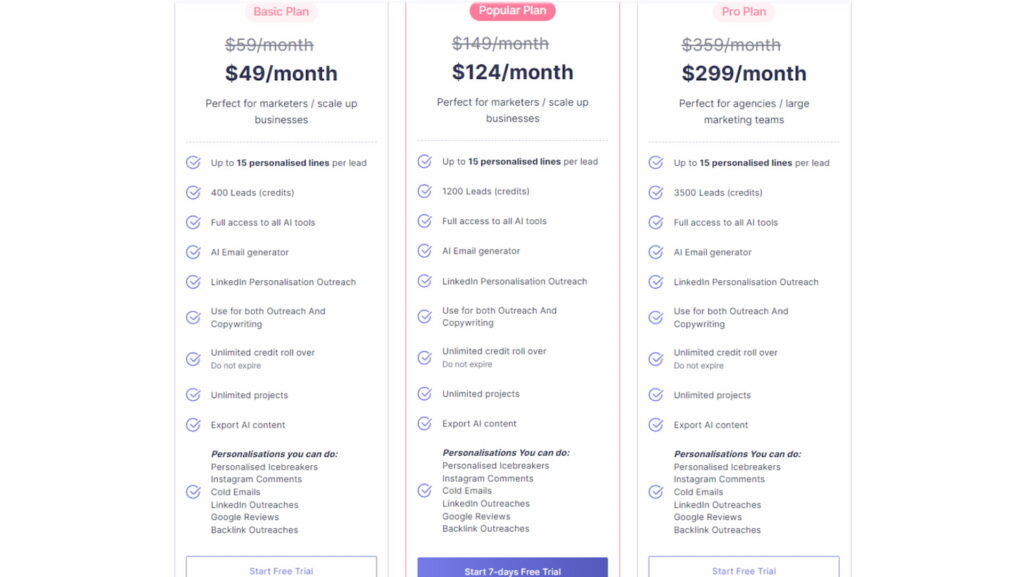Viewport: 1024px width, 577px height.
Task: Click the $124/month price heading
Action: [512, 72]
